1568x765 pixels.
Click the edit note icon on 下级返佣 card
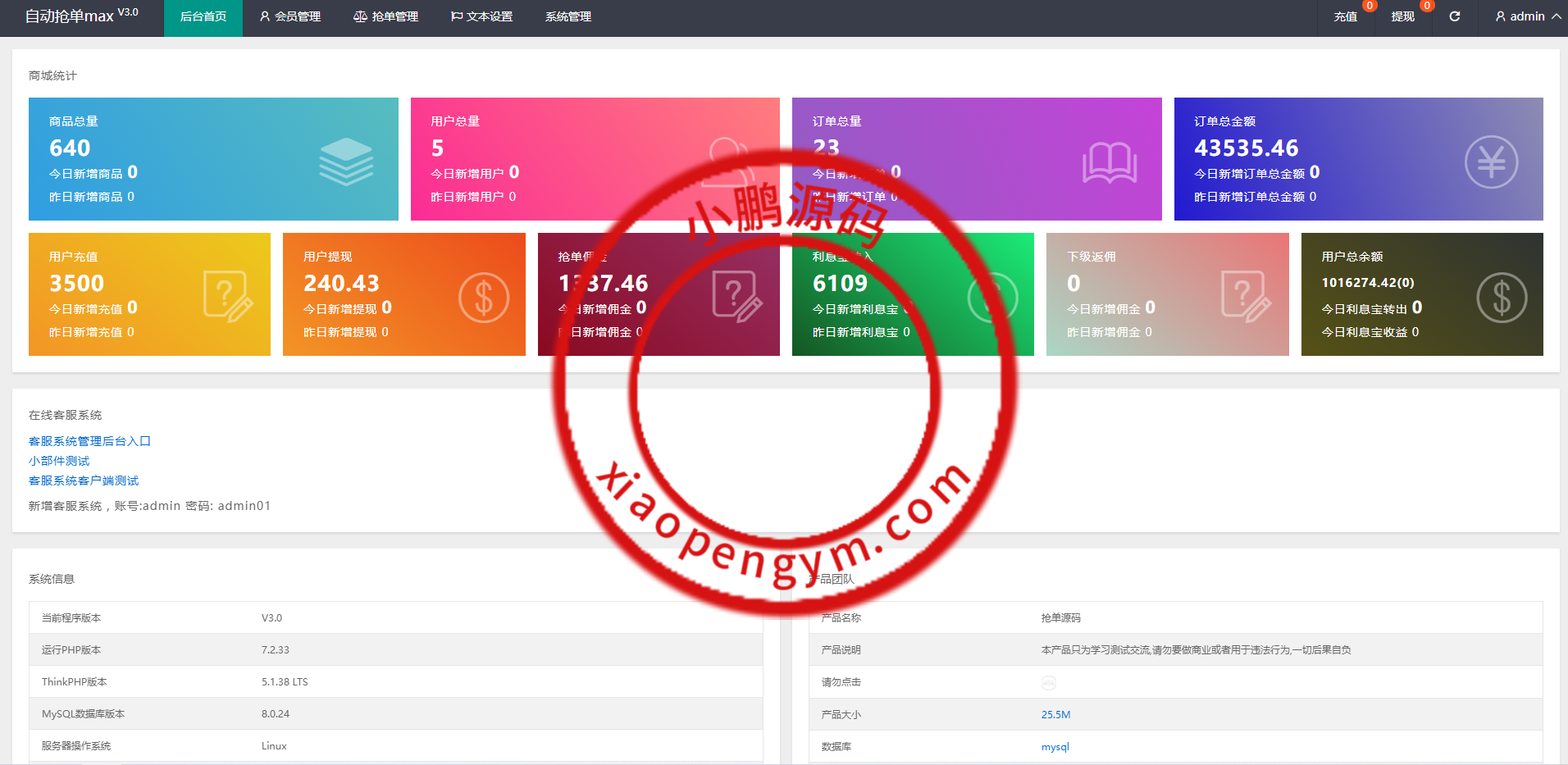(x=1245, y=296)
